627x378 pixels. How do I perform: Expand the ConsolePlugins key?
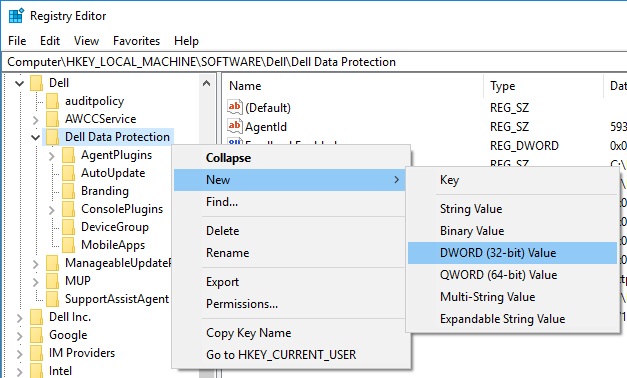[52, 210]
